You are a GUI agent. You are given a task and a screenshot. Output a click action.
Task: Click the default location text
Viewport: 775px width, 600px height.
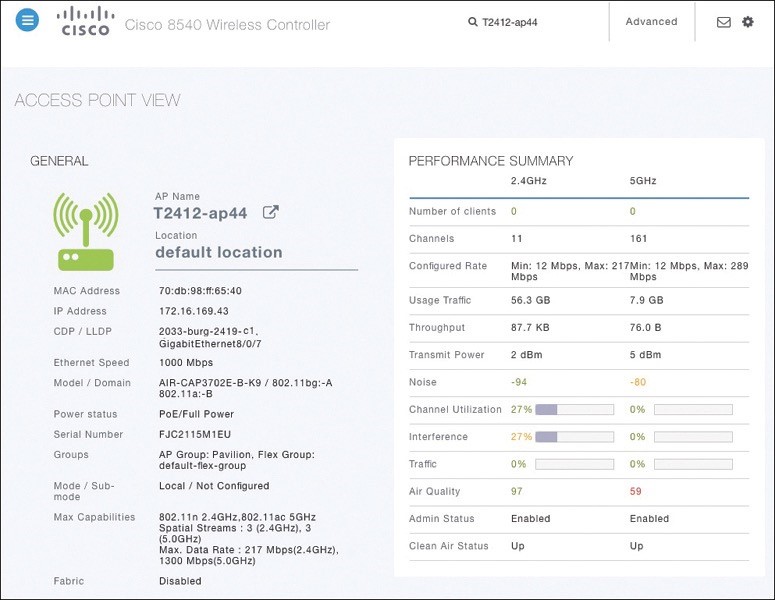[x=219, y=252]
